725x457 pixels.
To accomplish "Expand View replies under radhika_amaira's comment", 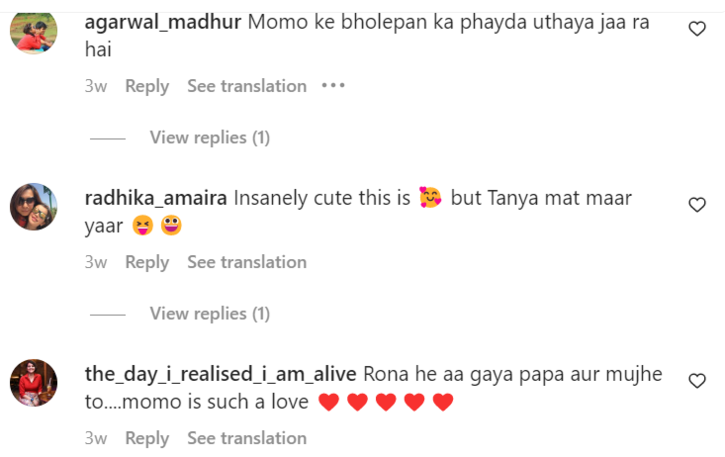I will 209,313.
